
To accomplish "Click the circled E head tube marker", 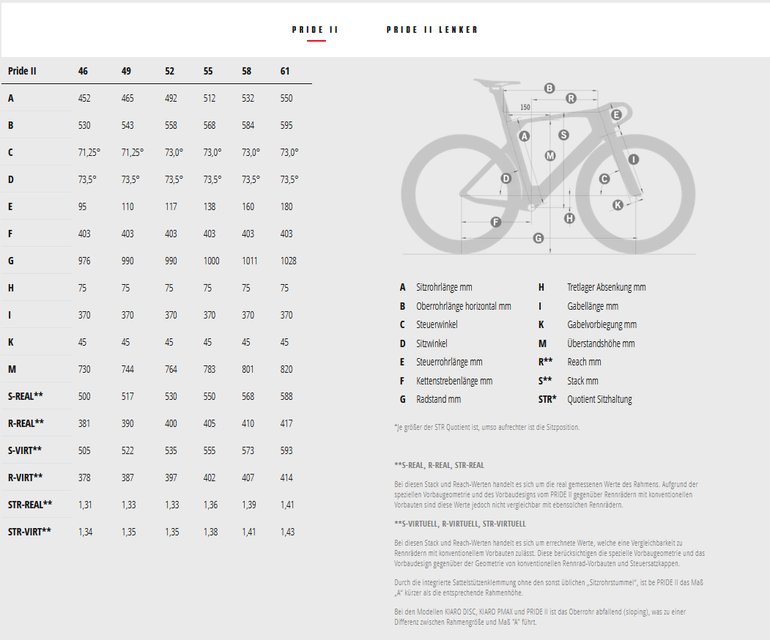I will click(616, 115).
